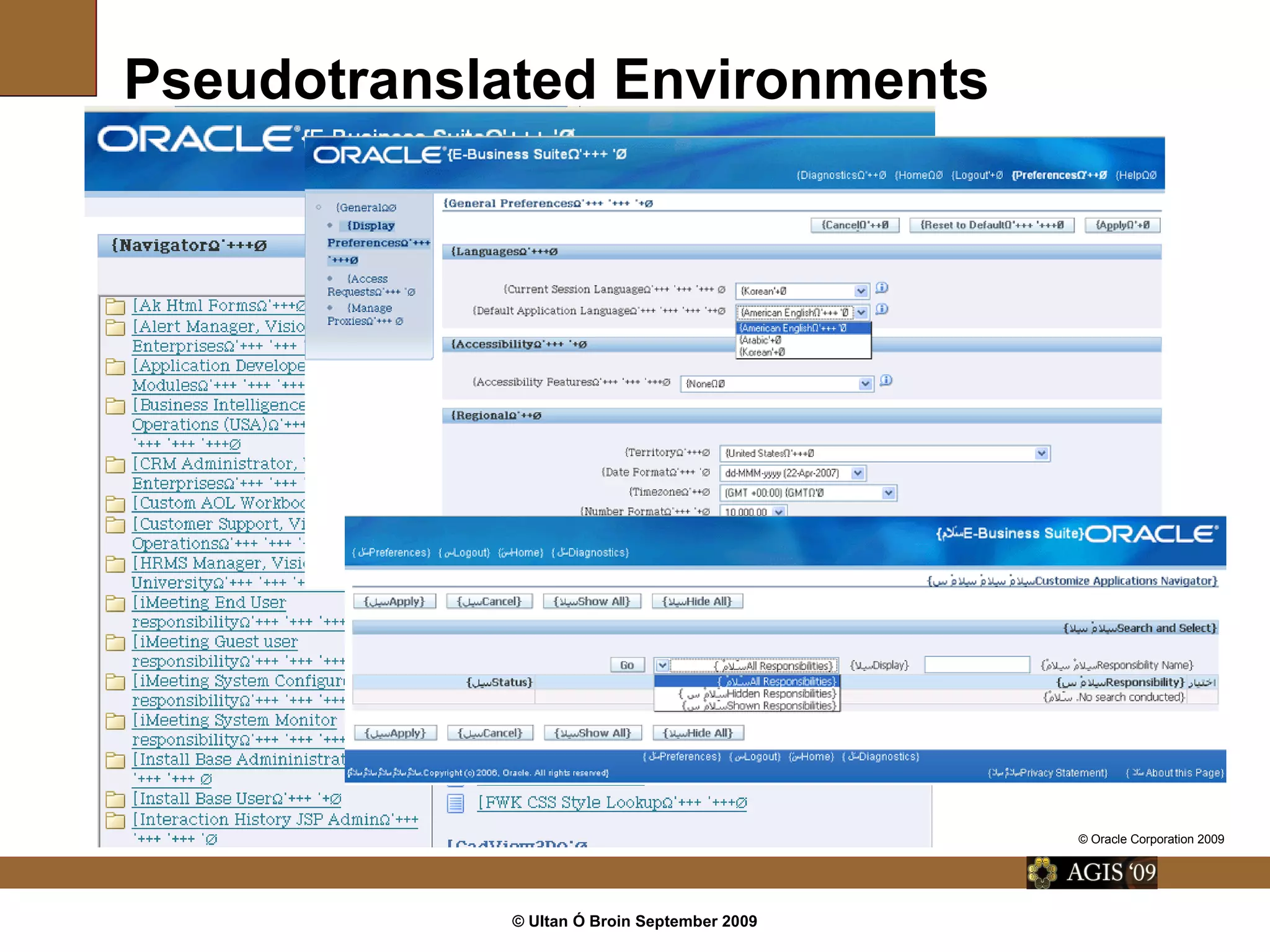Click document icon beside FWK CSS Style Lookup
Viewport: 1270px width, 952px height.
point(456,803)
